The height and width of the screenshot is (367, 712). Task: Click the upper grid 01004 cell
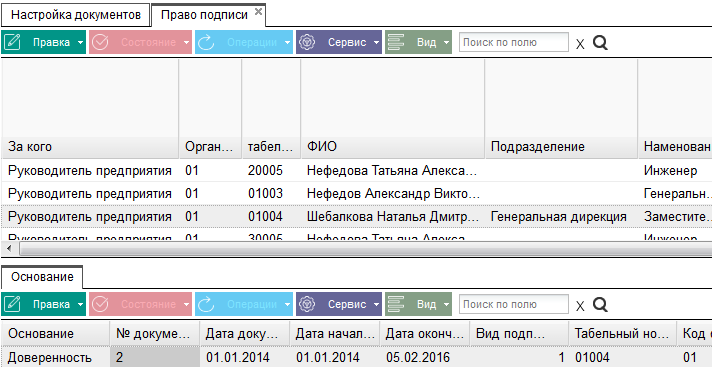[271, 217]
